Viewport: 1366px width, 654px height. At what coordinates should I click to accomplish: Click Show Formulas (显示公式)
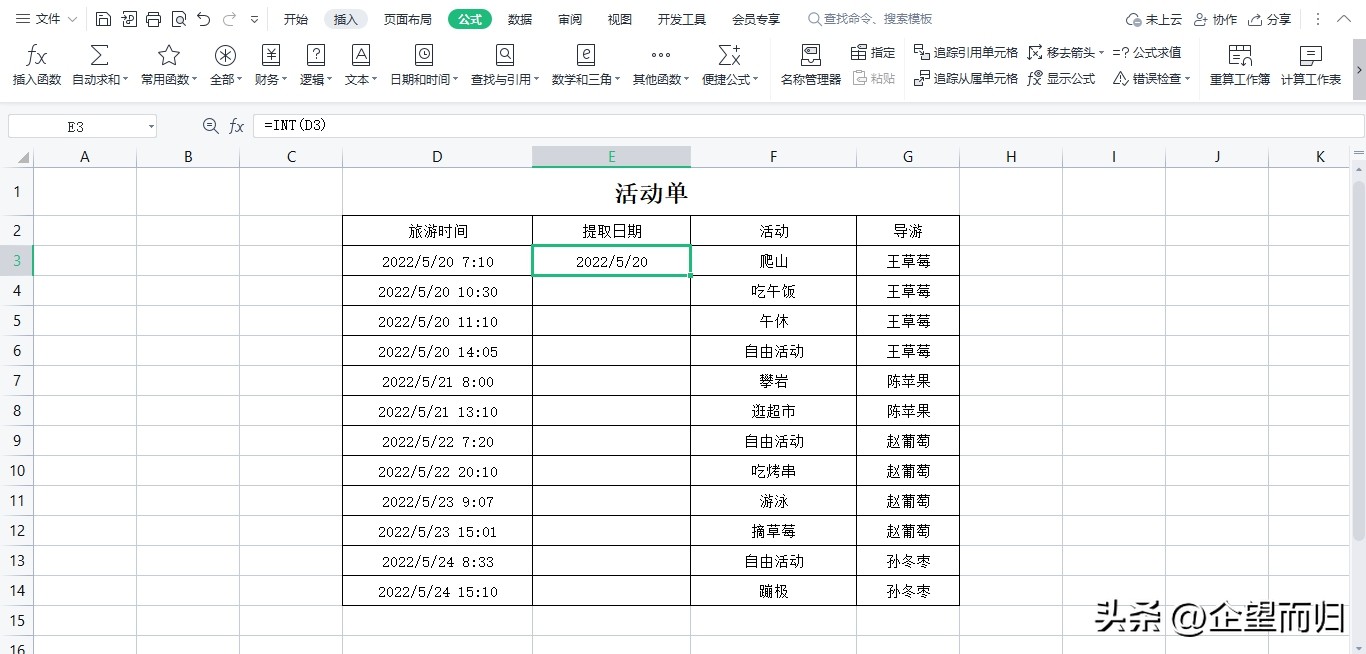(1061, 78)
